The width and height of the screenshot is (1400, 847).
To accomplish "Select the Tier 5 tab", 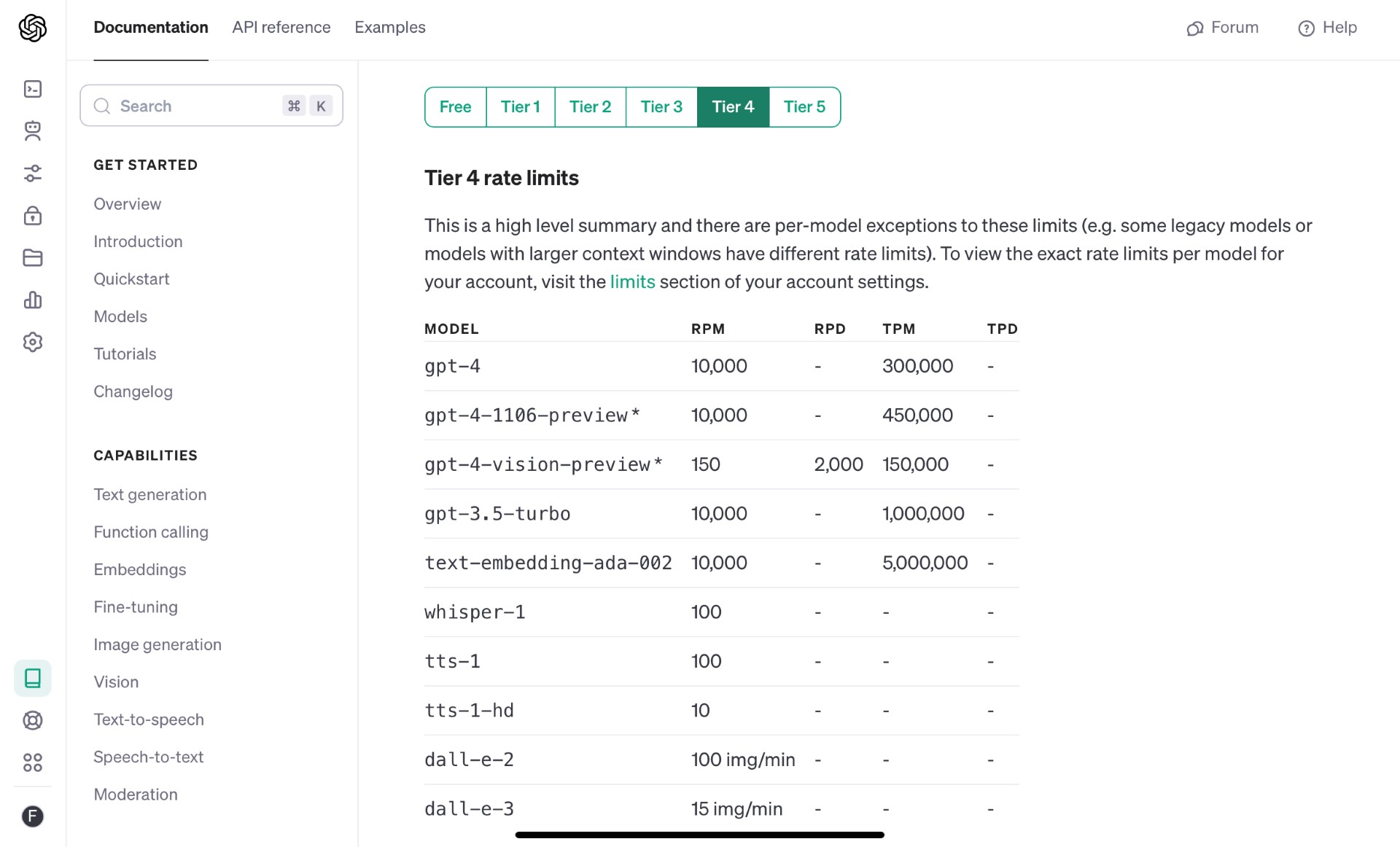I will [804, 107].
